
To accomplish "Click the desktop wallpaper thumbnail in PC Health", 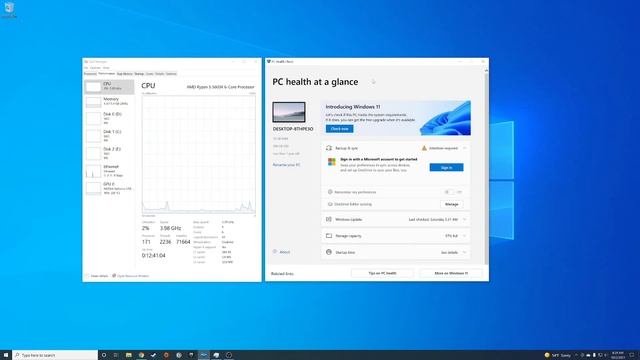I will pos(289,112).
